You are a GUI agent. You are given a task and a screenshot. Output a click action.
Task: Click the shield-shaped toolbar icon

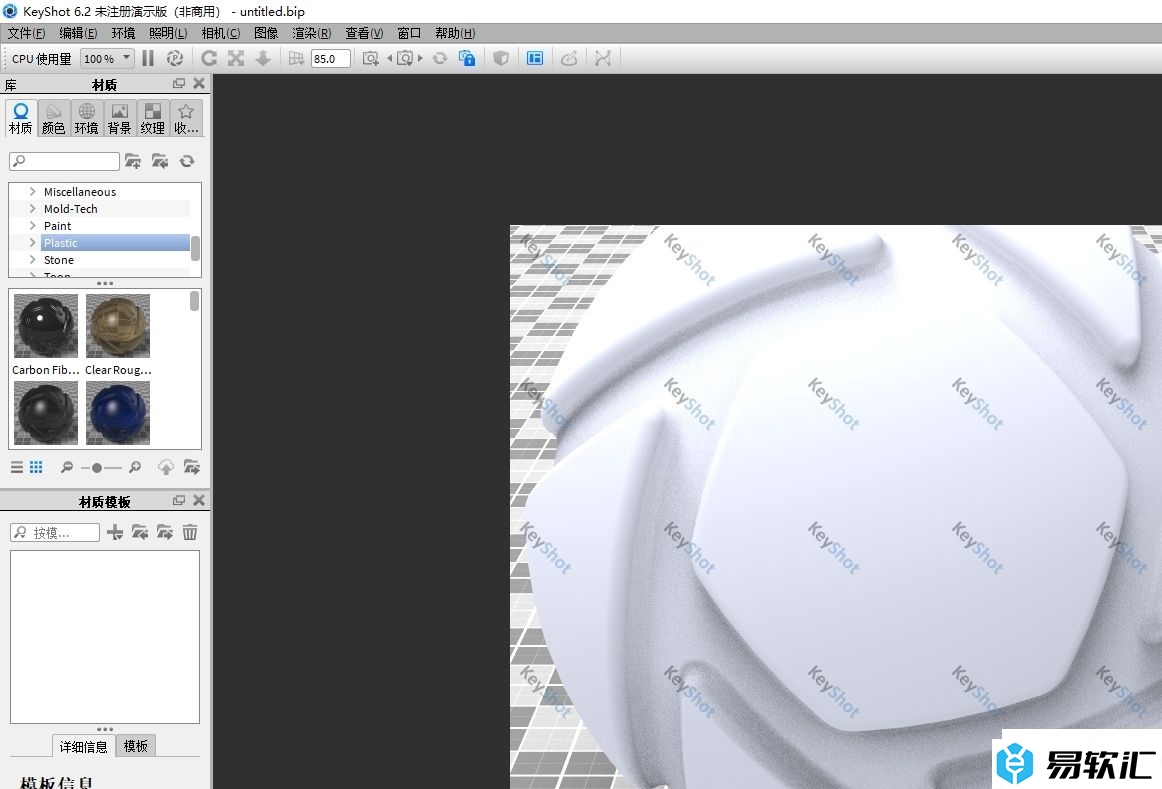(501, 59)
